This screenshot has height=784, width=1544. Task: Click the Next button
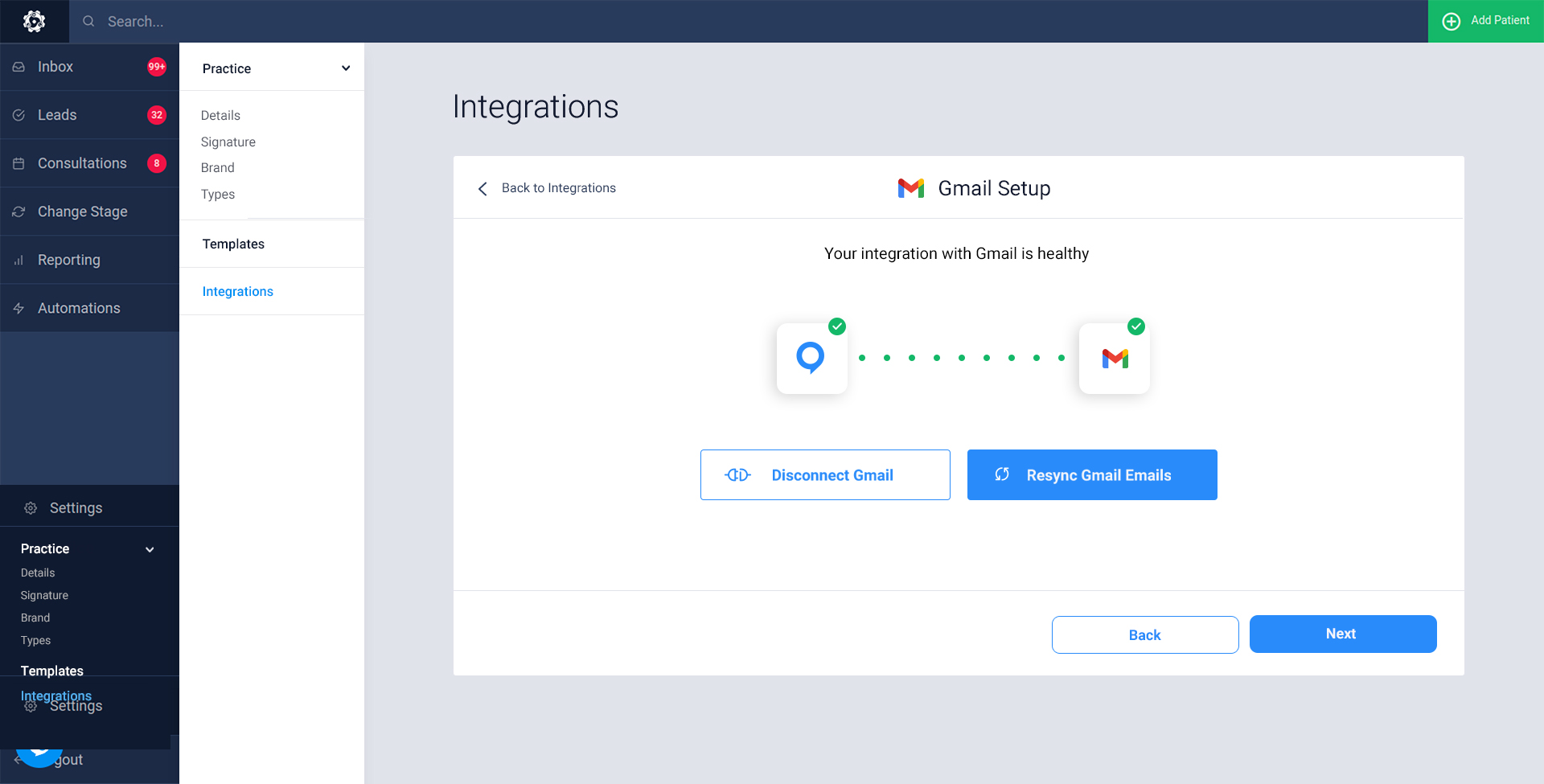pos(1343,634)
